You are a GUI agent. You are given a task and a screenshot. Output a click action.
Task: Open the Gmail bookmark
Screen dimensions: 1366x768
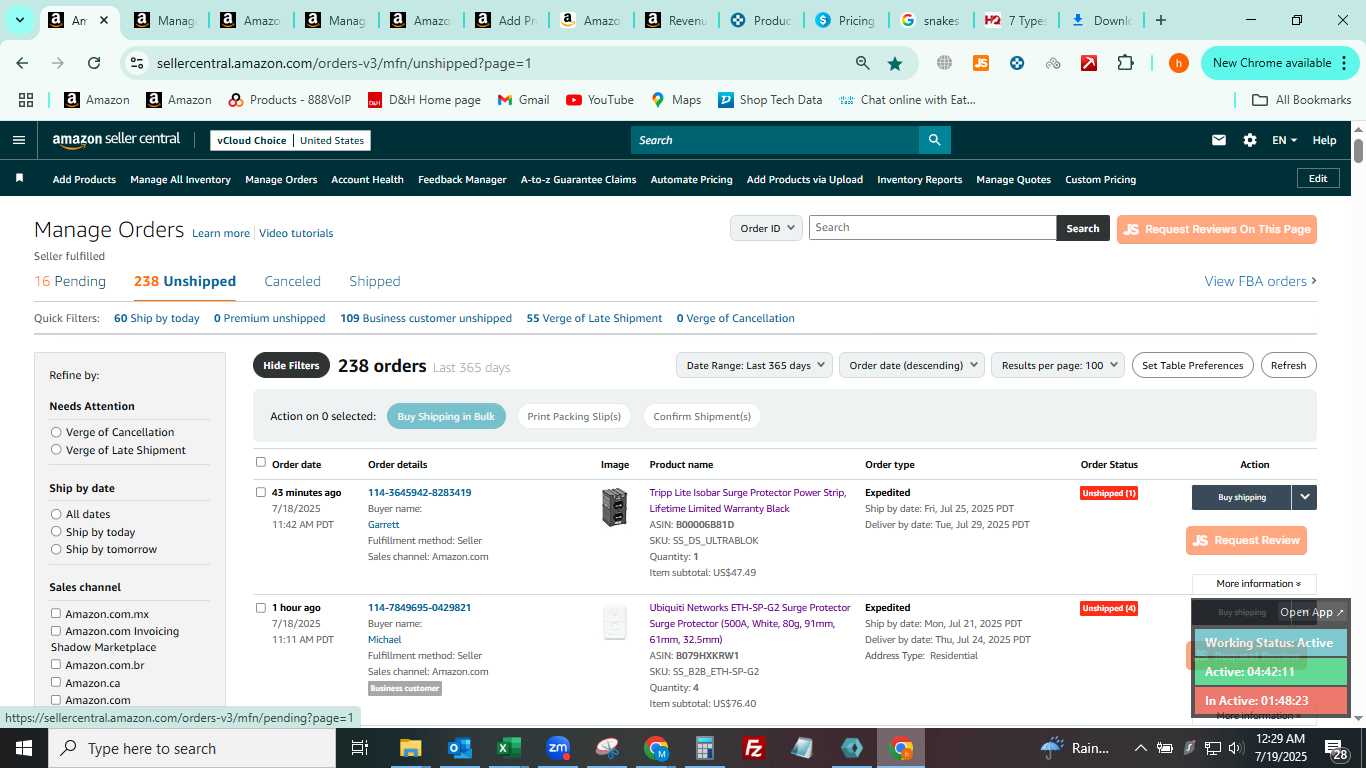(x=524, y=100)
